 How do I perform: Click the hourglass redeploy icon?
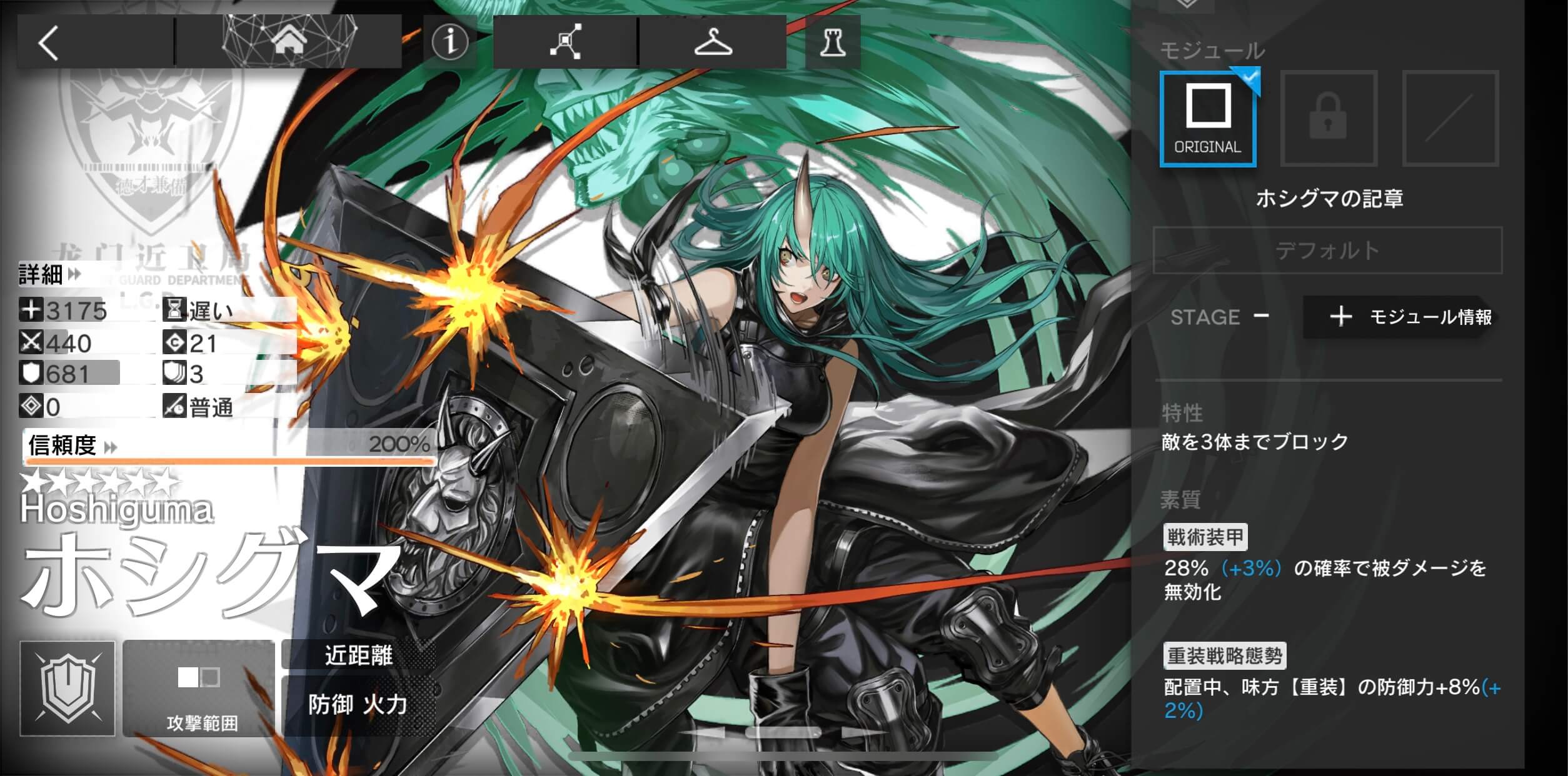[x=174, y=310]
